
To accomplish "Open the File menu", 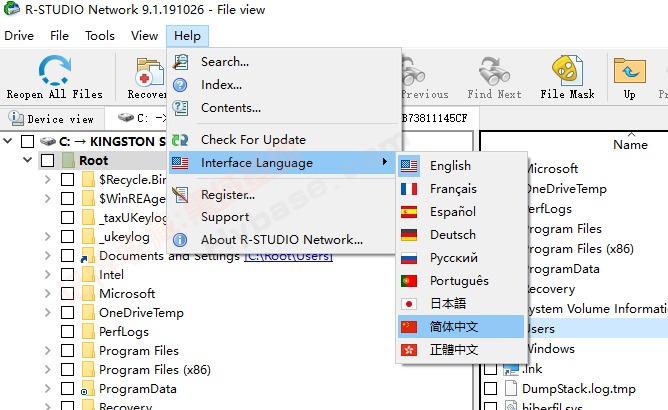I will click(x=59, y=35).
